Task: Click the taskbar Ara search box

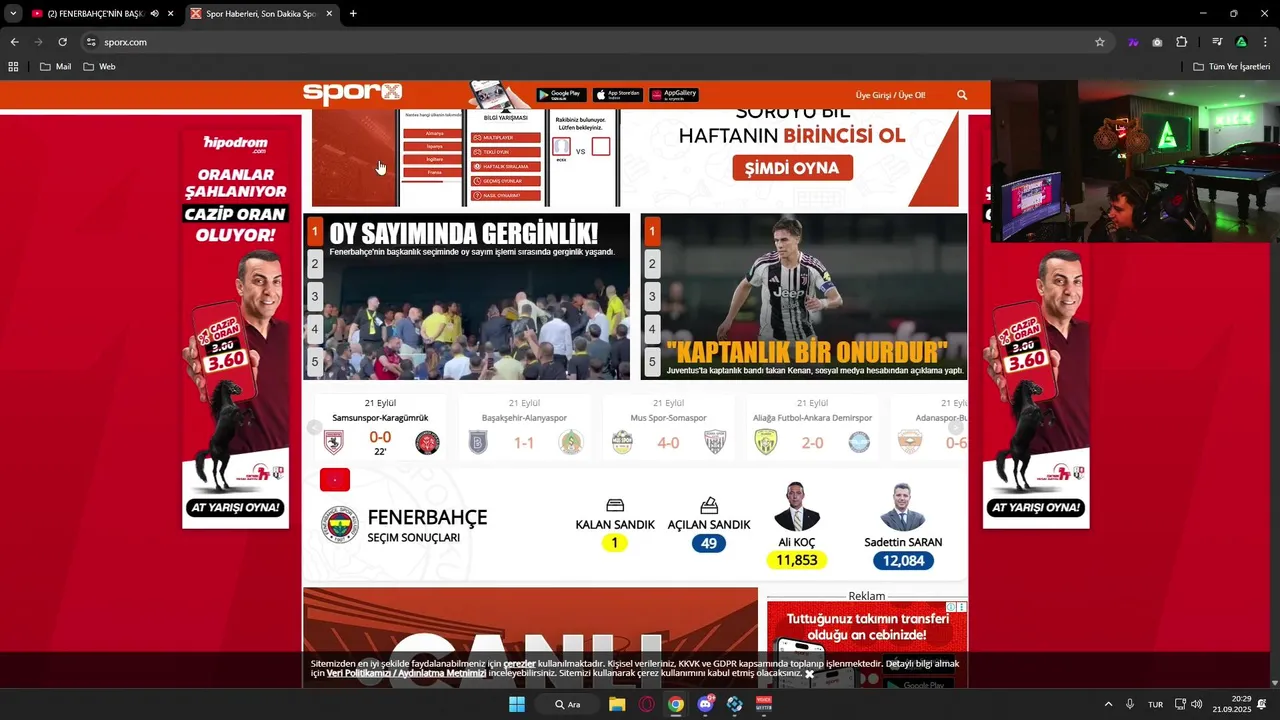Action: (567, 704)
